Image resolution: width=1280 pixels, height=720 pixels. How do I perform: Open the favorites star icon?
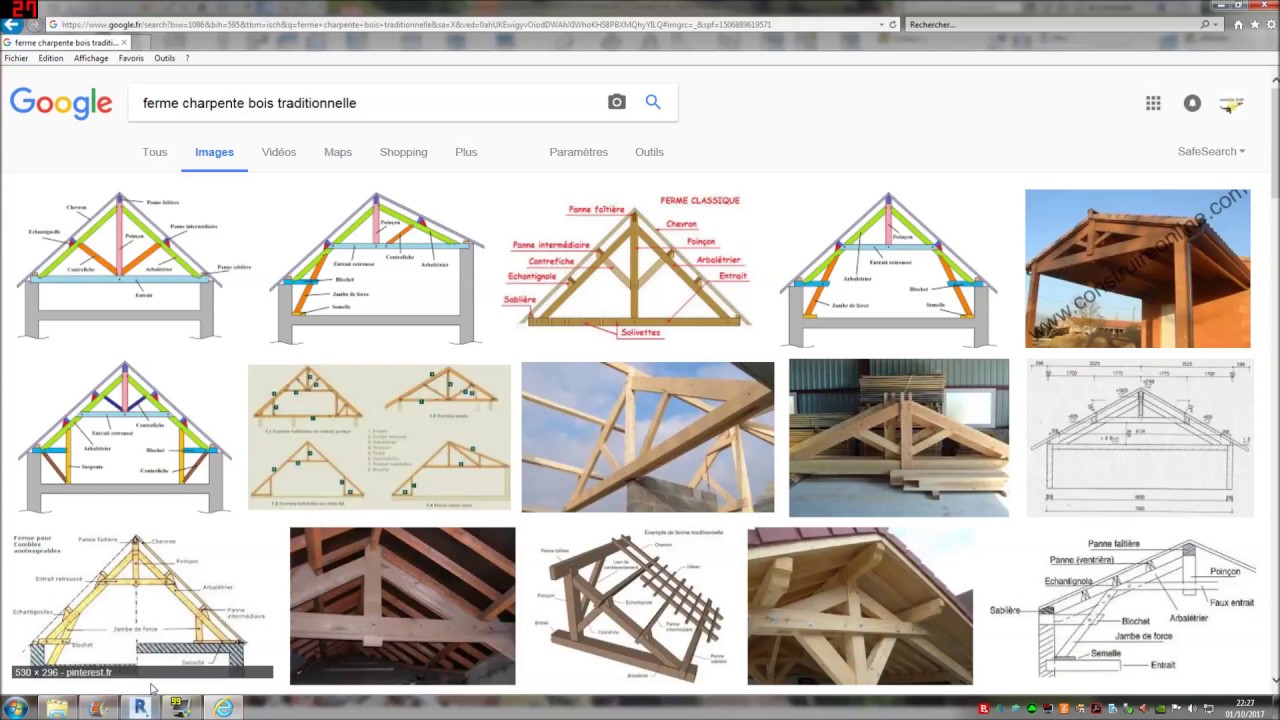click(x=1254, y=24)
